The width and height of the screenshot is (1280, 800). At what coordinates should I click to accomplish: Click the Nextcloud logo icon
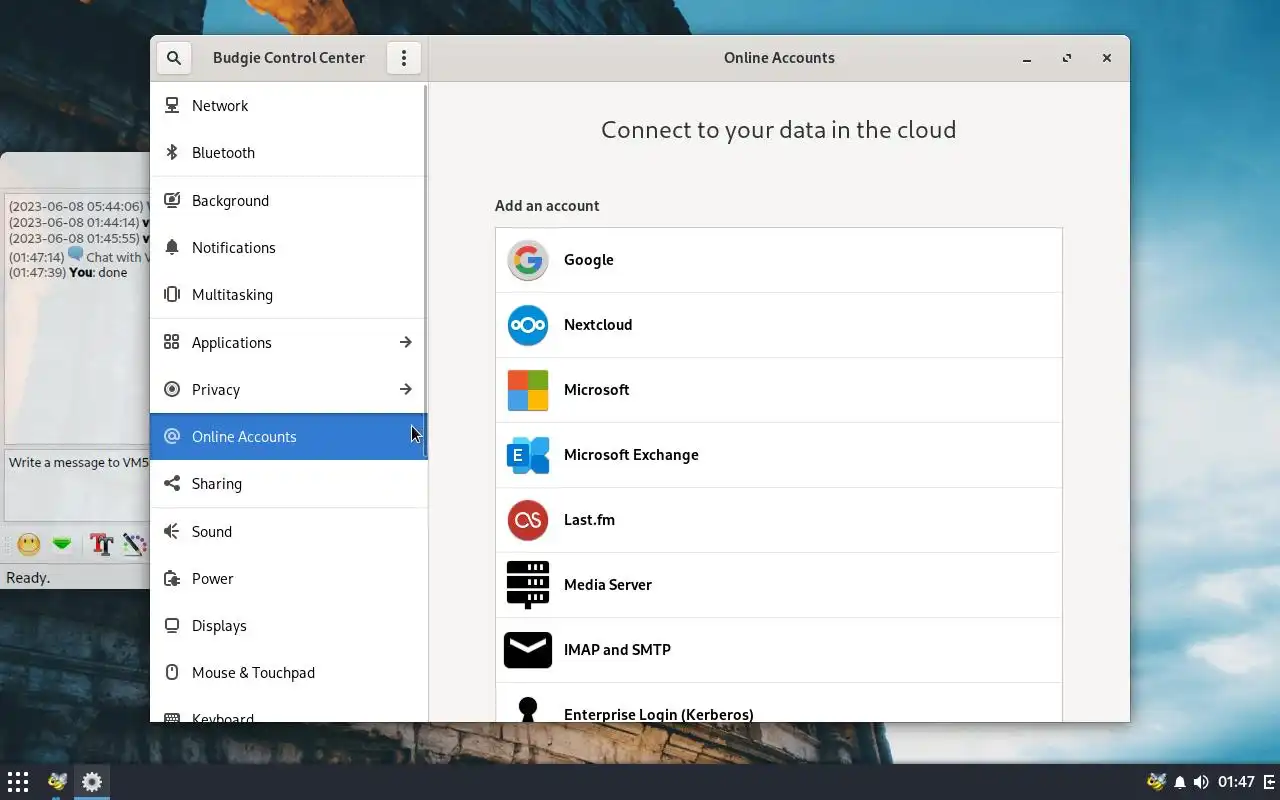(x=528, y=325)
